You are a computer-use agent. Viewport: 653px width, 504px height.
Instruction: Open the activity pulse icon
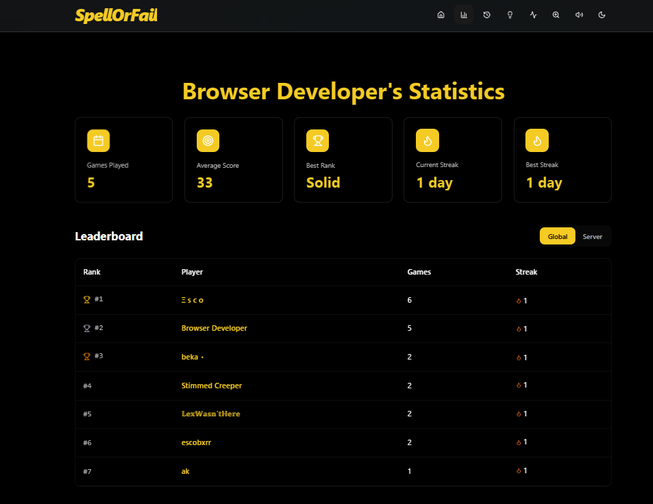tap(533, 15)
